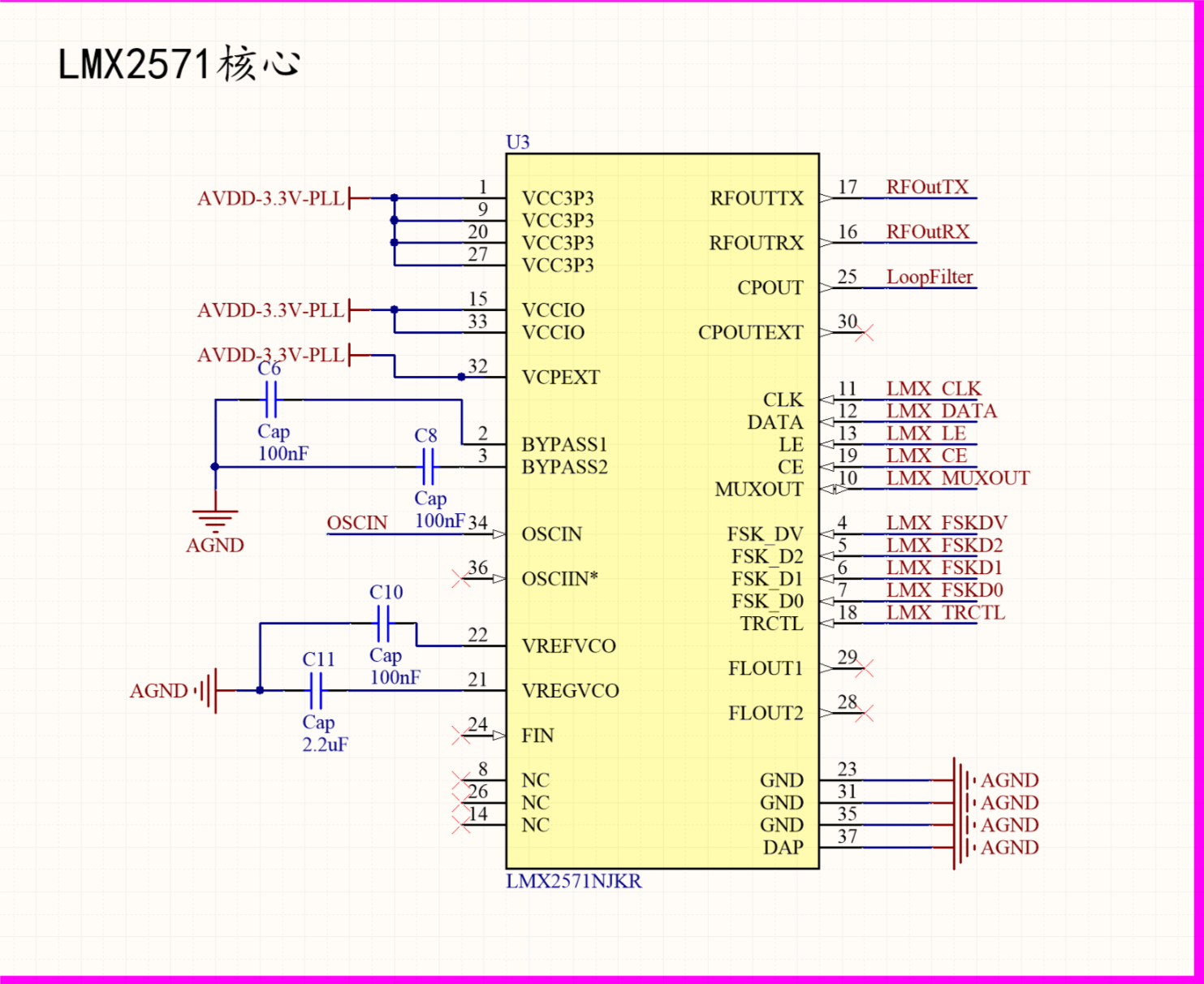Select the 2.2uF value under C11
The height and width of the screenshot is (984, 1204).
[325, 744]
